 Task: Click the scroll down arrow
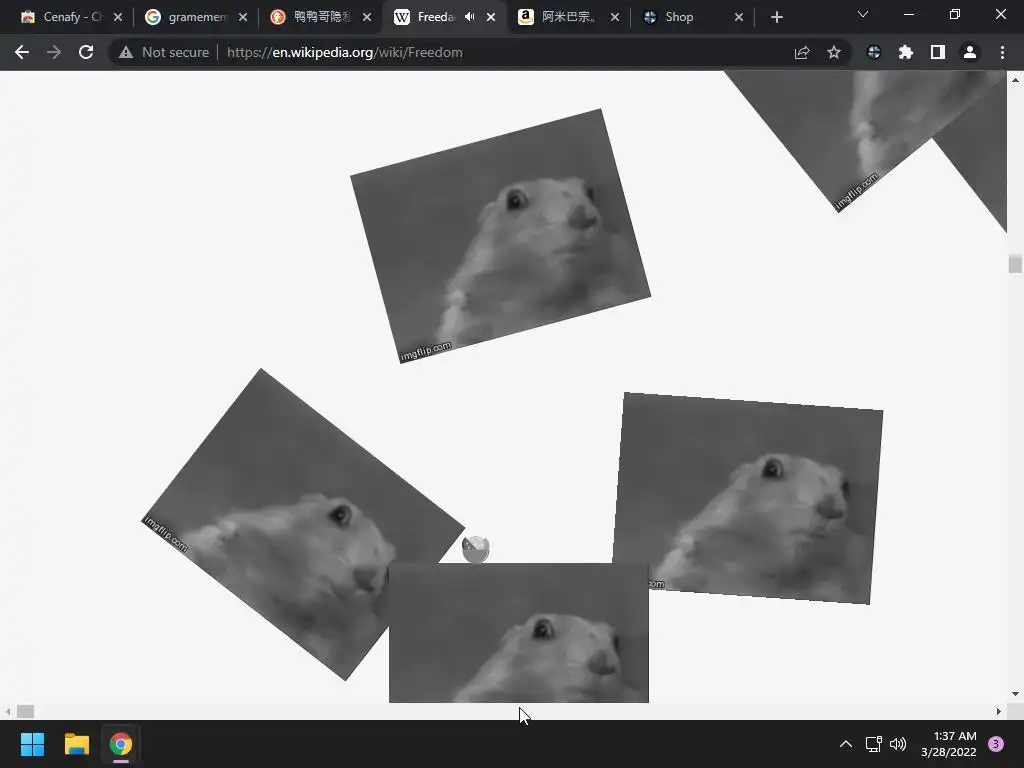1015,694
